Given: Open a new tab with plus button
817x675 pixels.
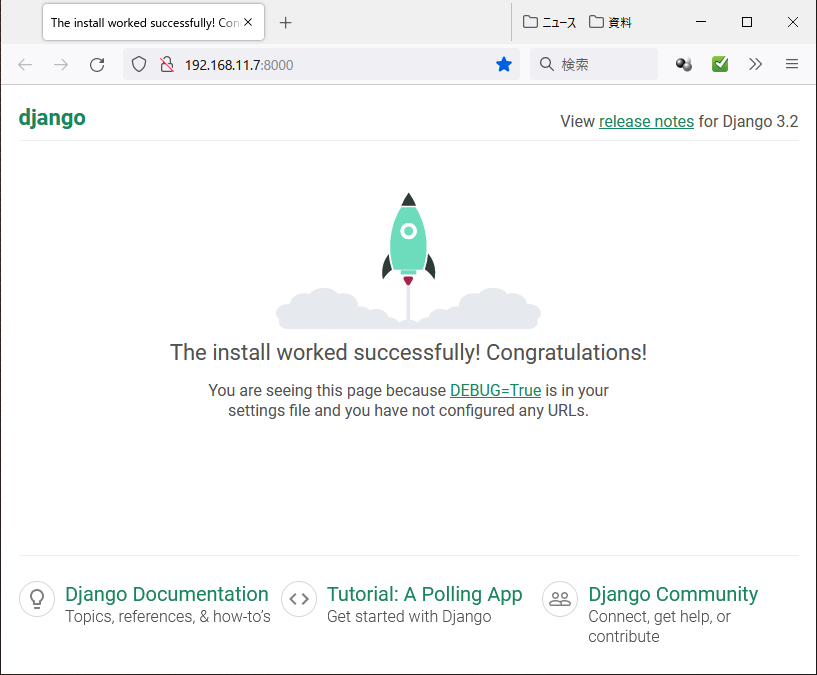Looking at the screenshot, I should pos(286,22).
